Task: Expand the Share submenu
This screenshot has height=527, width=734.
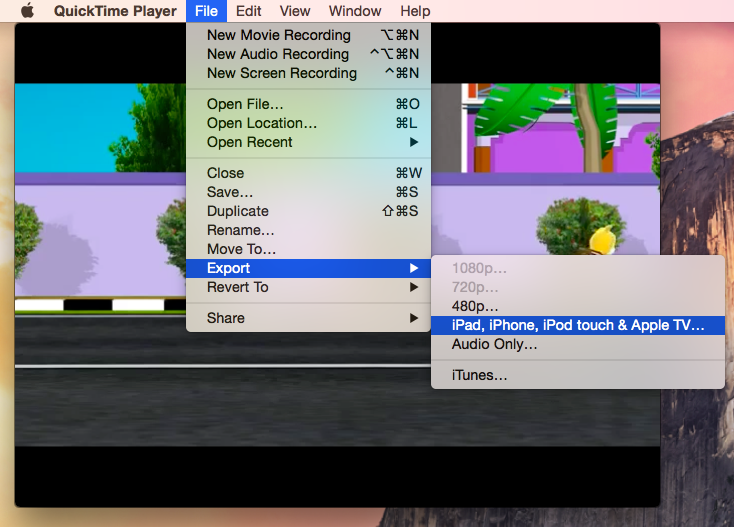Action: click(308, 318)
